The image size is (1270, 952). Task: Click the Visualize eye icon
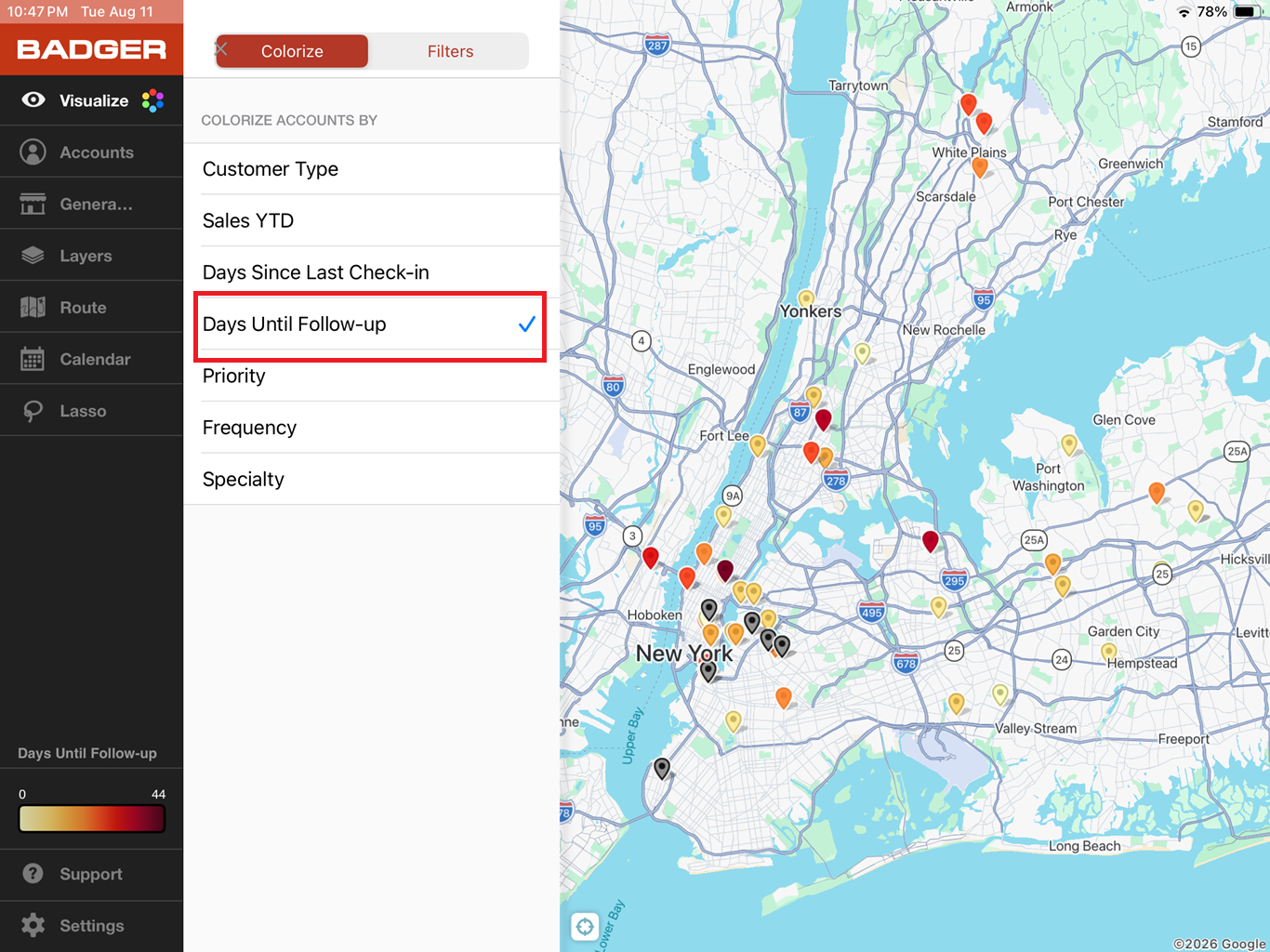(x=33, y=99)
